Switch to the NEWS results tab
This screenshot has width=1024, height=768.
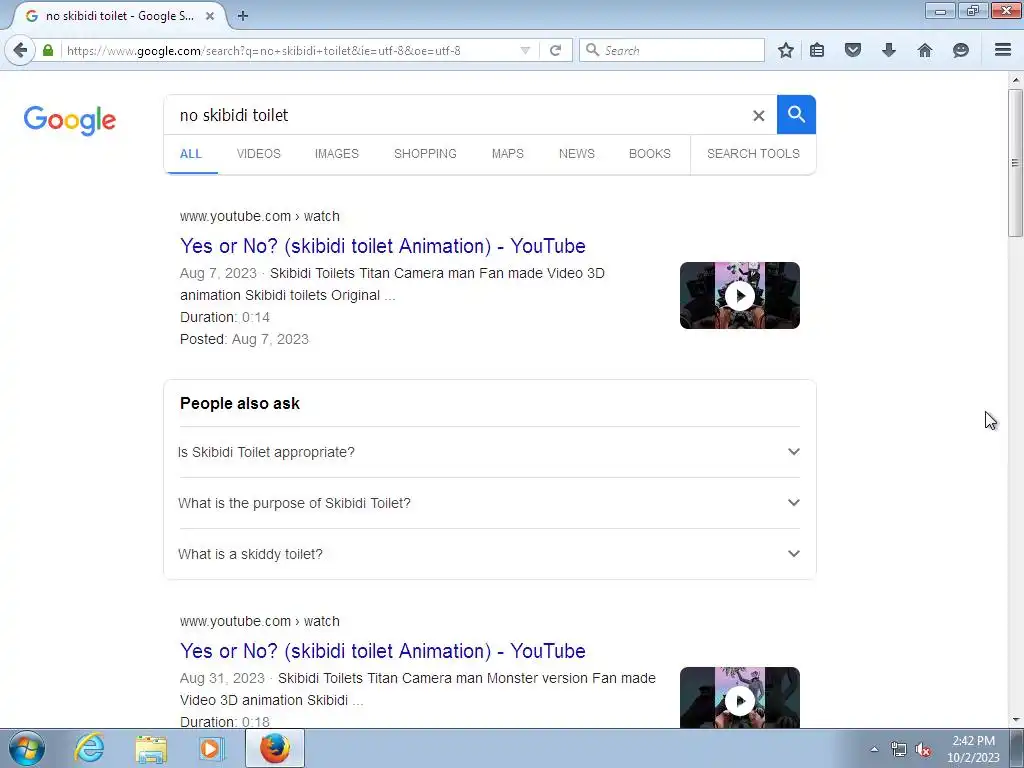(x=577, y=153)
